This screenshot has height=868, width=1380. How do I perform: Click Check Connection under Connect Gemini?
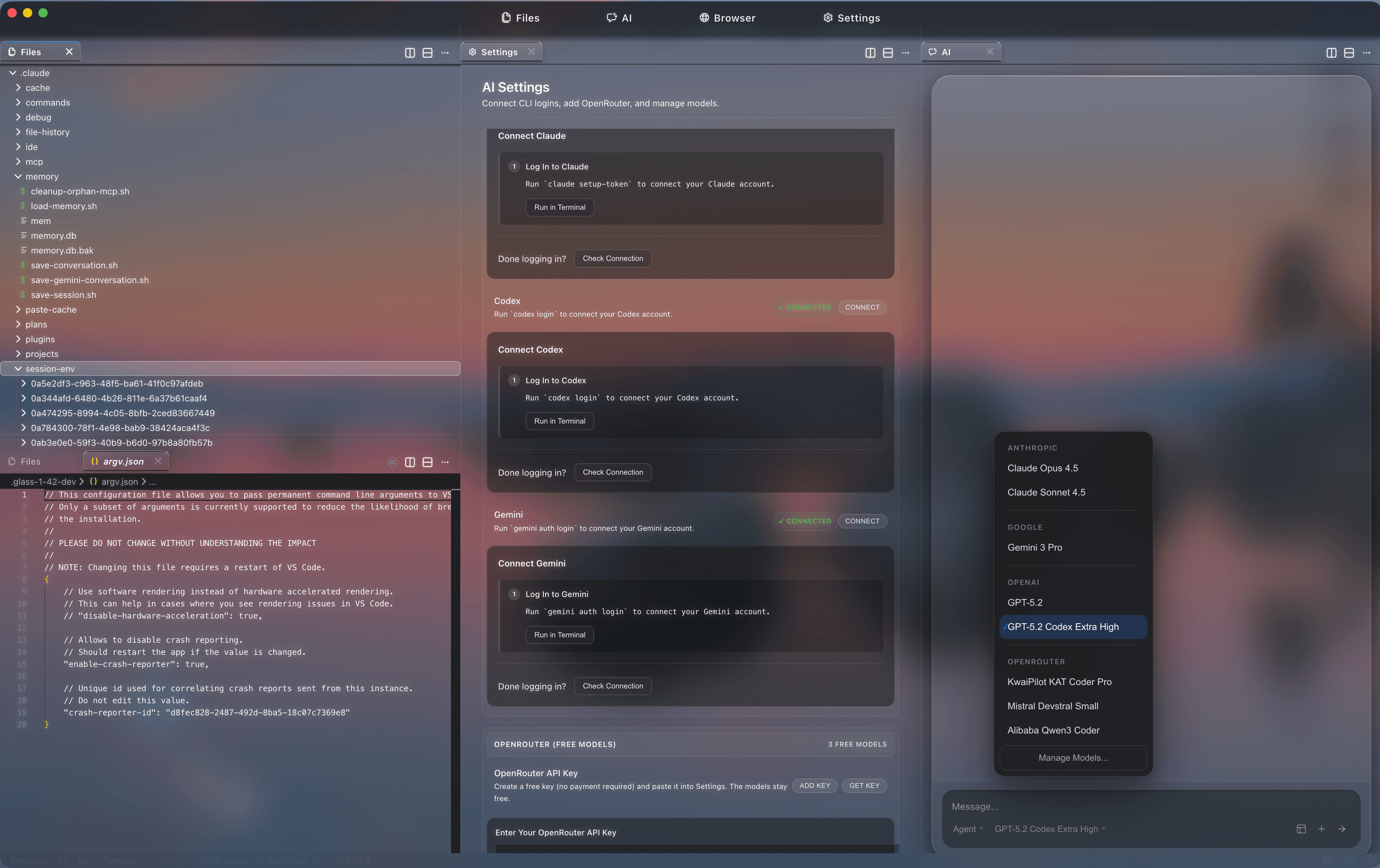[612, 686]
